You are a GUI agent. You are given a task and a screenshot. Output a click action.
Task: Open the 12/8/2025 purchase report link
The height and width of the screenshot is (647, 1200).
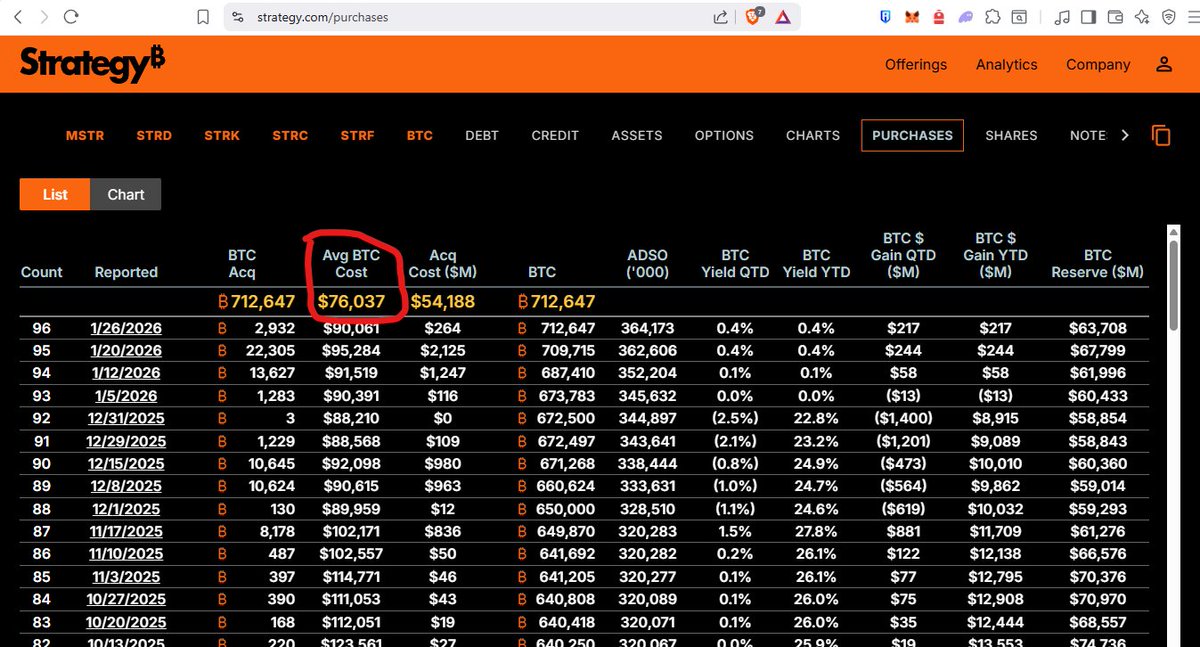coord(126,486)
